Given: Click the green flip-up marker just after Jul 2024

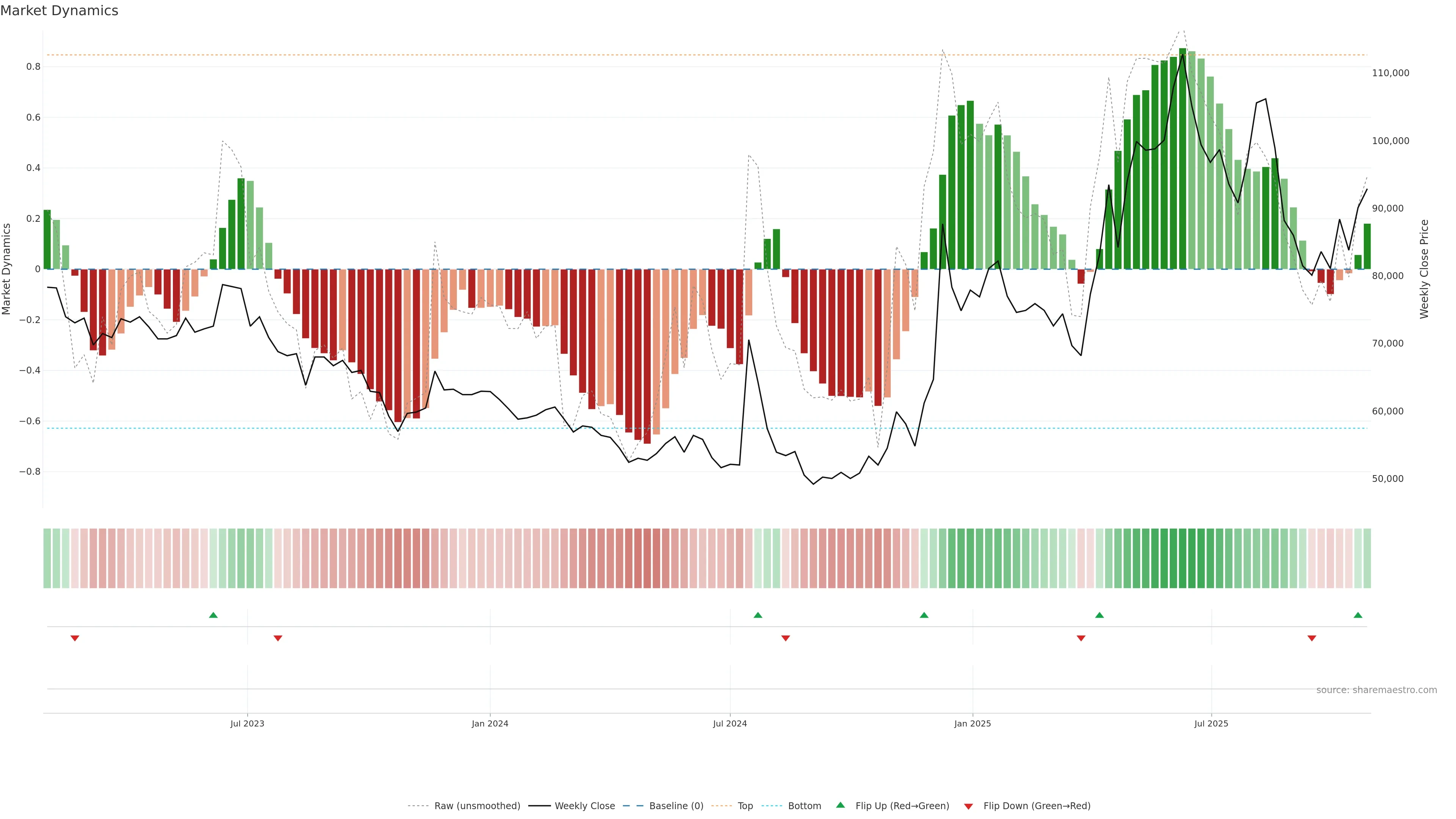Looking at the screenshot, I should (758, 615).
